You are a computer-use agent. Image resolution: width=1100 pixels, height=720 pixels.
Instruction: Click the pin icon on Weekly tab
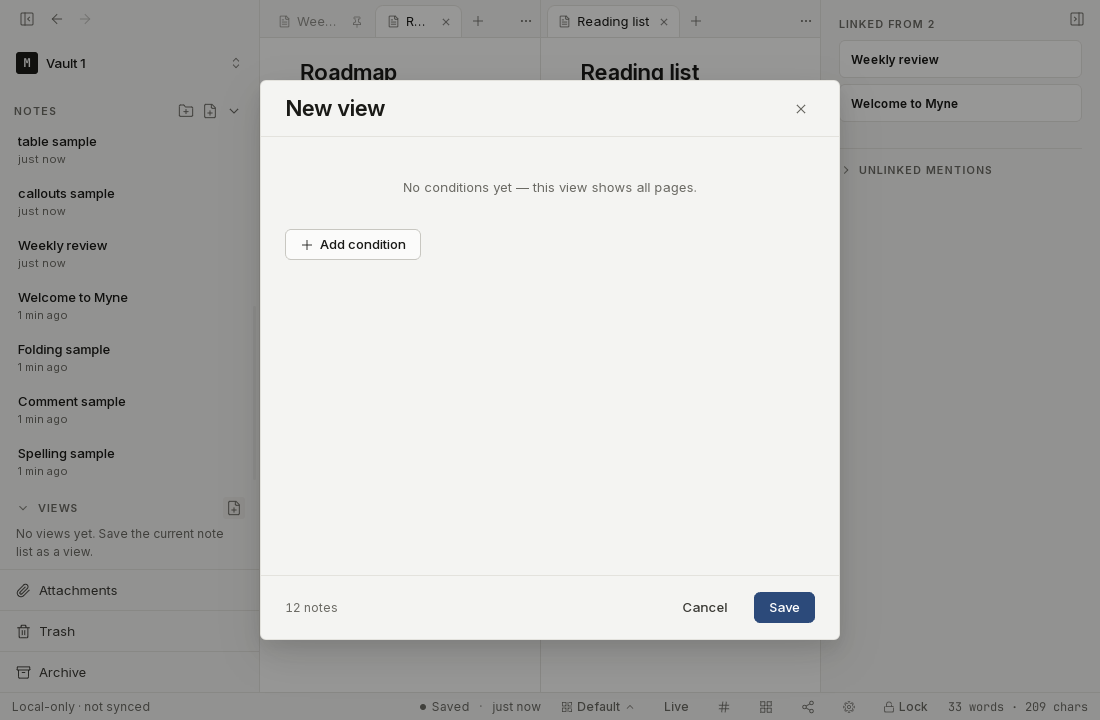357,22
